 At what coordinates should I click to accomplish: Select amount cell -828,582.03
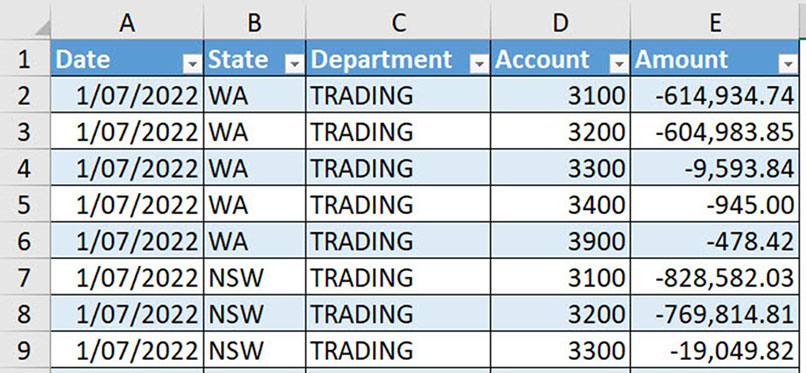click(x=715, y=277)
